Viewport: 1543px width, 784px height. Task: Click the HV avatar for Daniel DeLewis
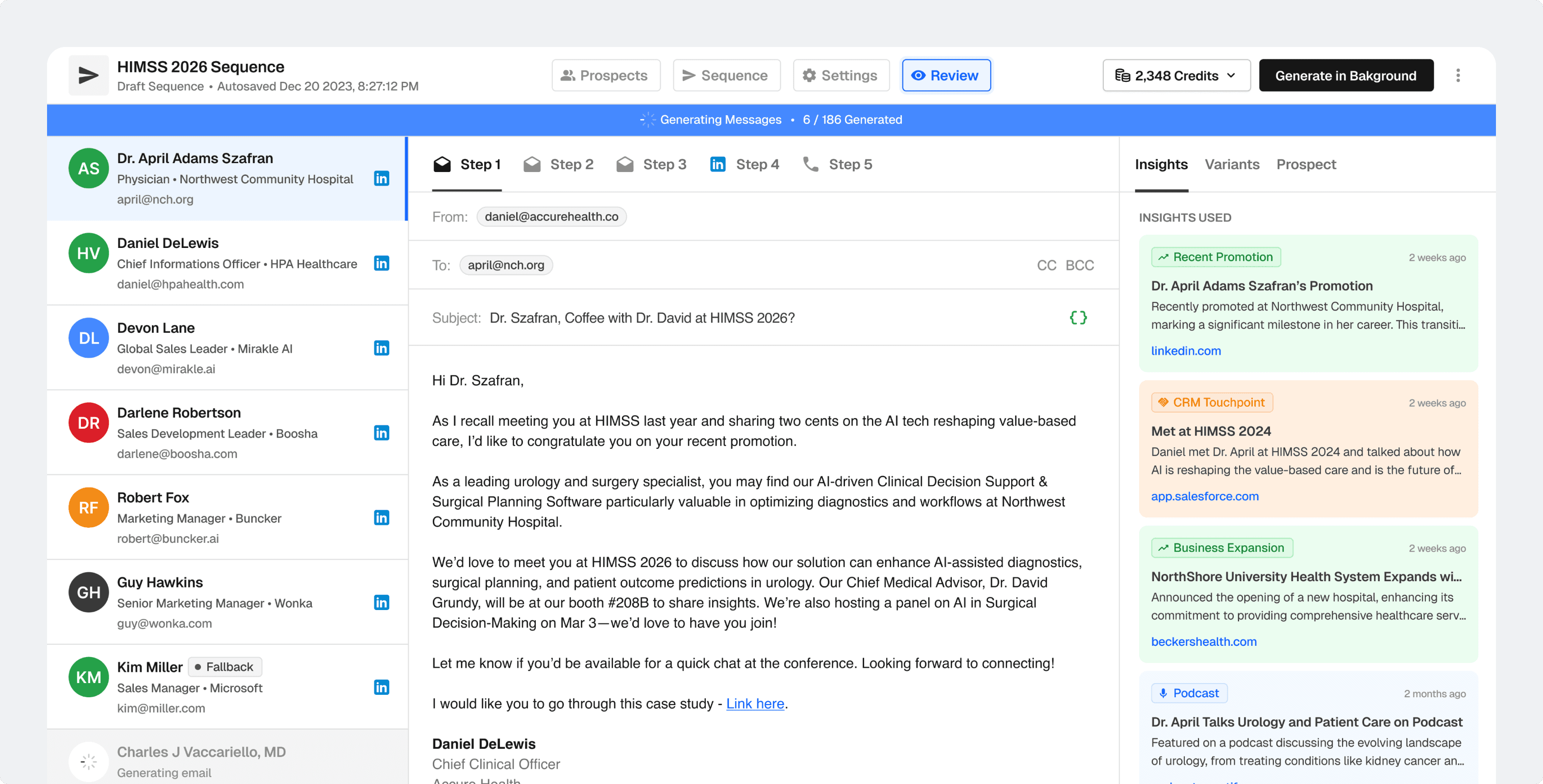(89, 253)
